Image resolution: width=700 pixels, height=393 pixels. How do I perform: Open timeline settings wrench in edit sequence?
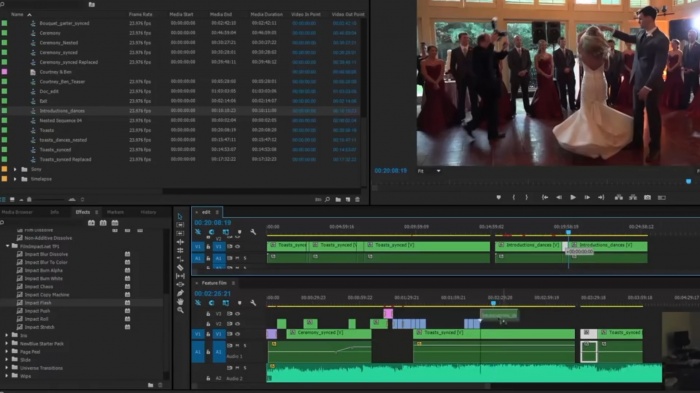pyautogui.click(x=253, y=232)
